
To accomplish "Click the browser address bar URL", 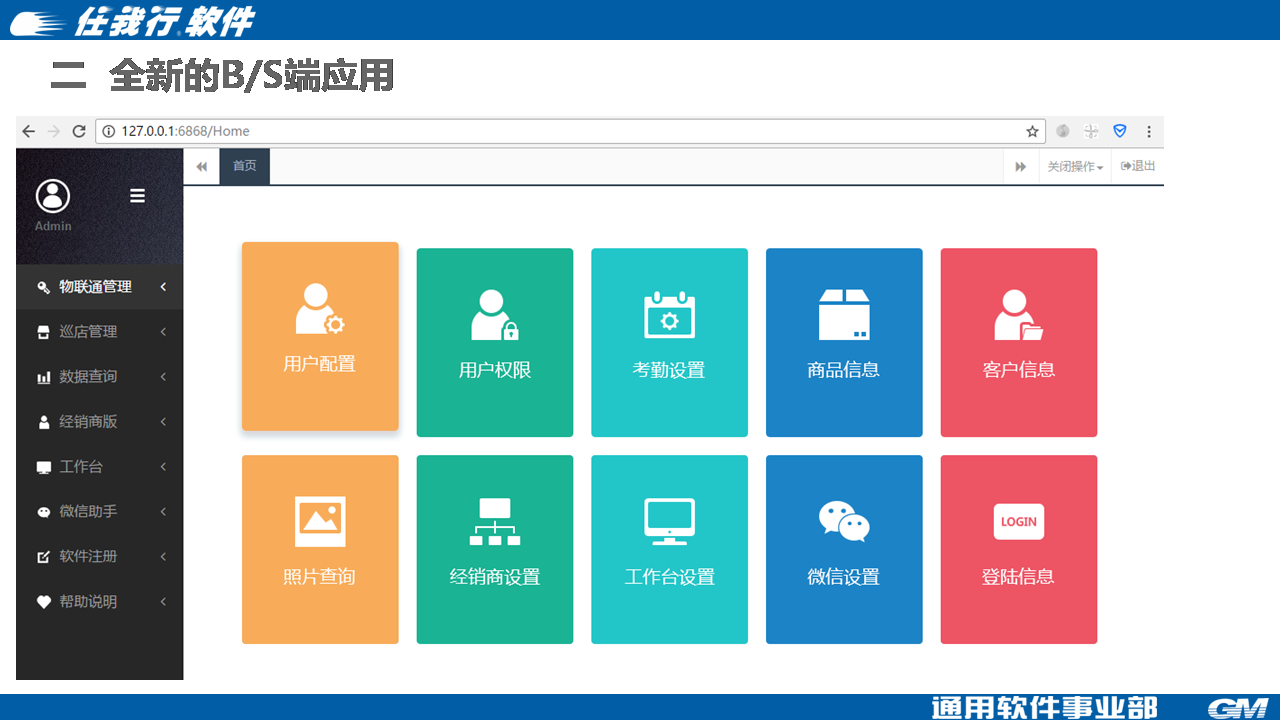I will [500, 131].
